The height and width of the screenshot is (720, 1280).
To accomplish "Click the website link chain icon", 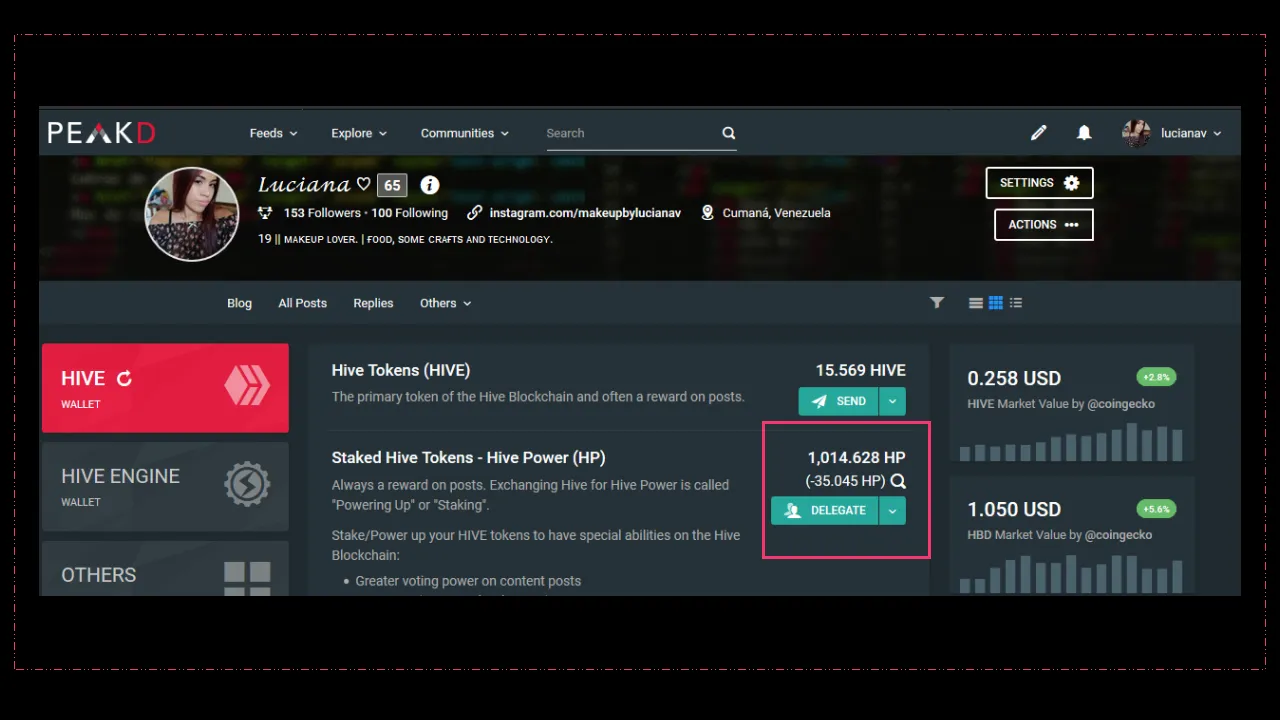I will pos(475,213).
